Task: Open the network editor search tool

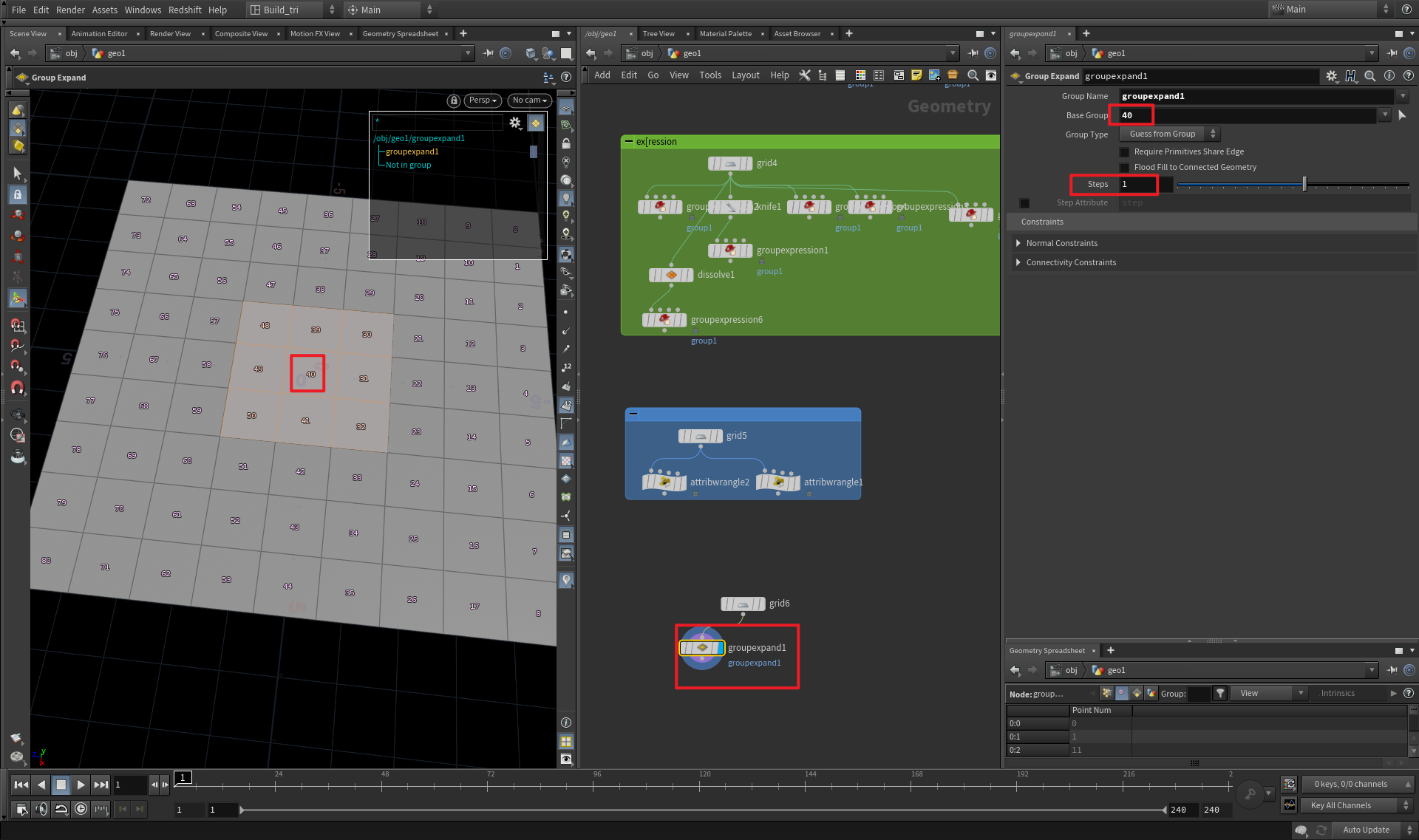Action: (x=973, y=75)
